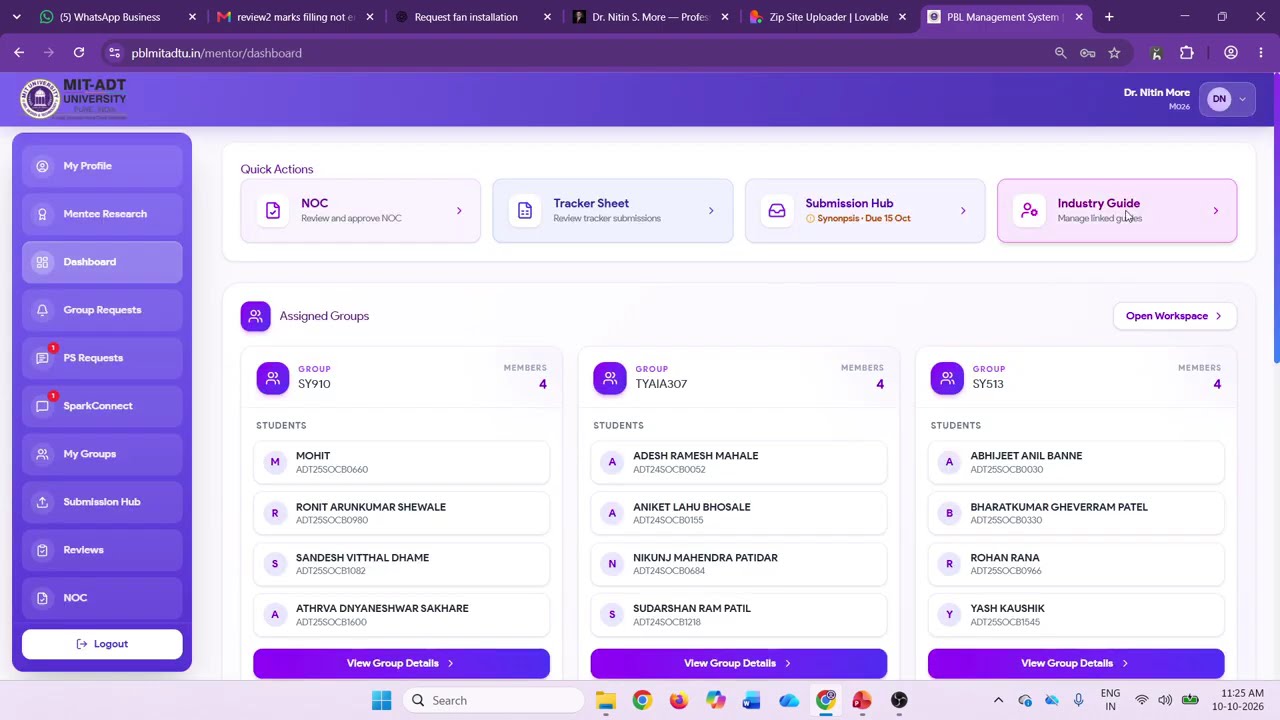Image resolution: width=1280 pixels, height=720 pixels.
Task: Reload the page
Action: point(79,53)
